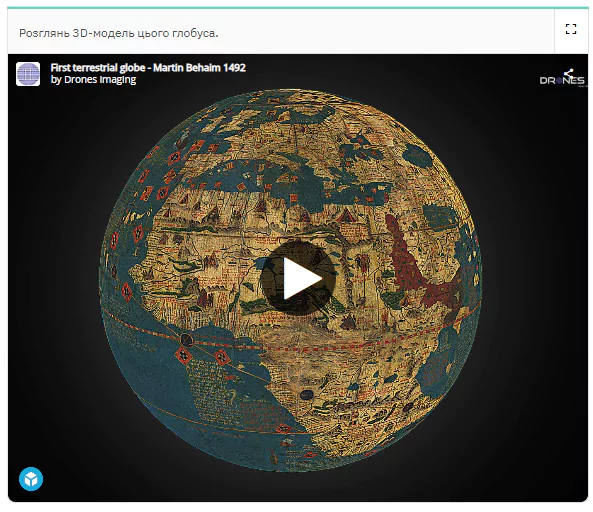The width and height of the screenshot is (593, 512).
Task: Click the round blue lake at the globe's upper right
Action: point(417,155)
